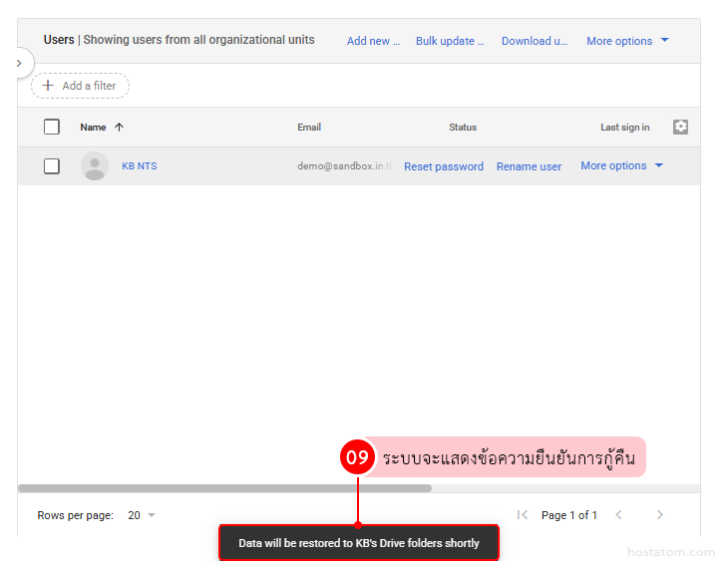The height and width of the screenshot is (561, 720).
Task: Click Add a filter chip
Action: pyautogui.click(x=80, y=86)
